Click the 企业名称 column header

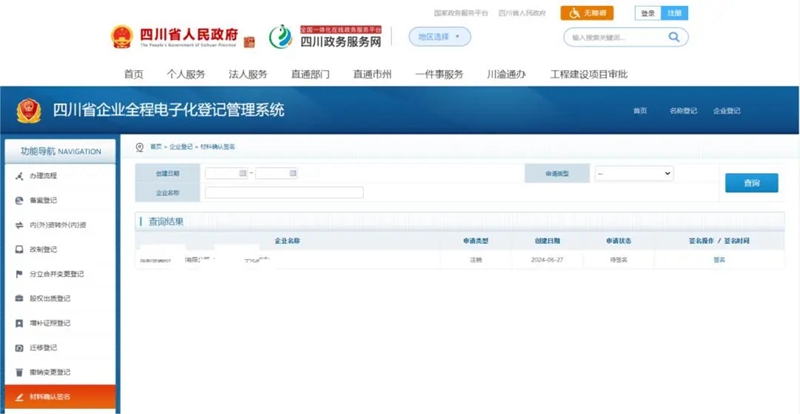pyautogui.click(x=287, y=241)
